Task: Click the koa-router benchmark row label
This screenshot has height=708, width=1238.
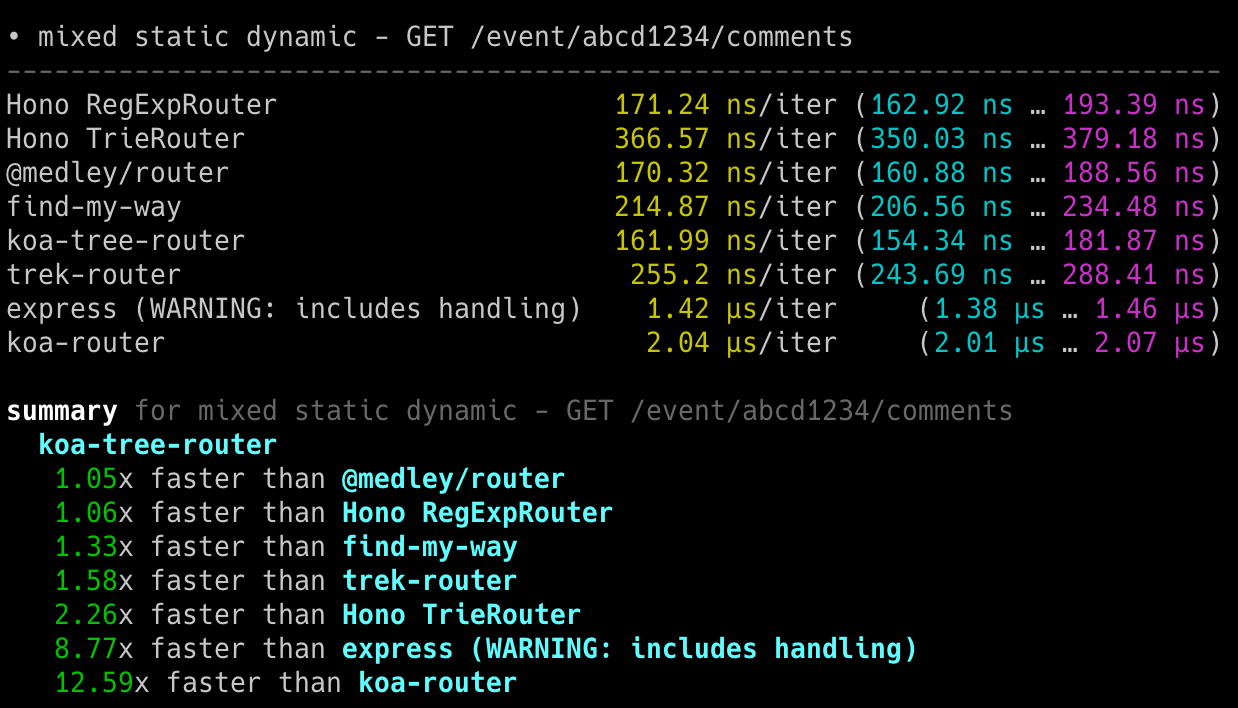Action: [86, 343]
